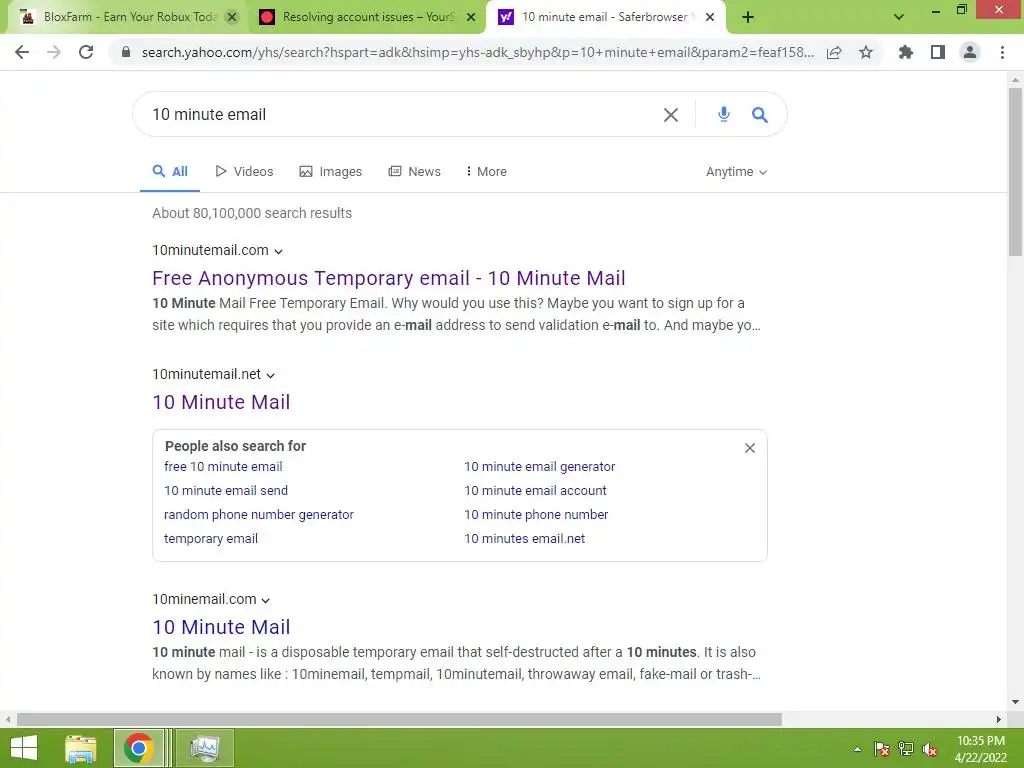
Task: Search for 10 minute email send
Action: (225, 490)
